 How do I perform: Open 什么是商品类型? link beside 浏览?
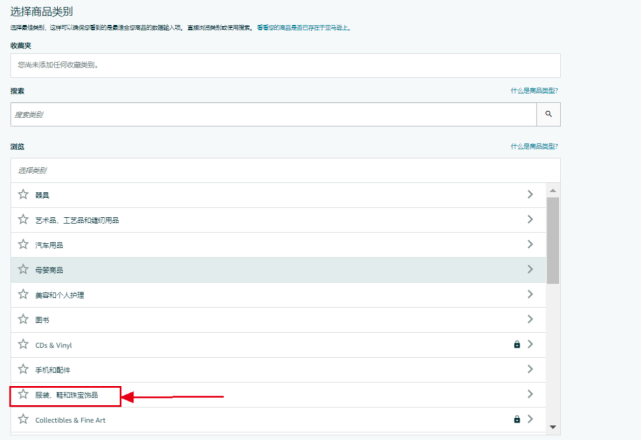pyautogui.click(x=534, y=146)
